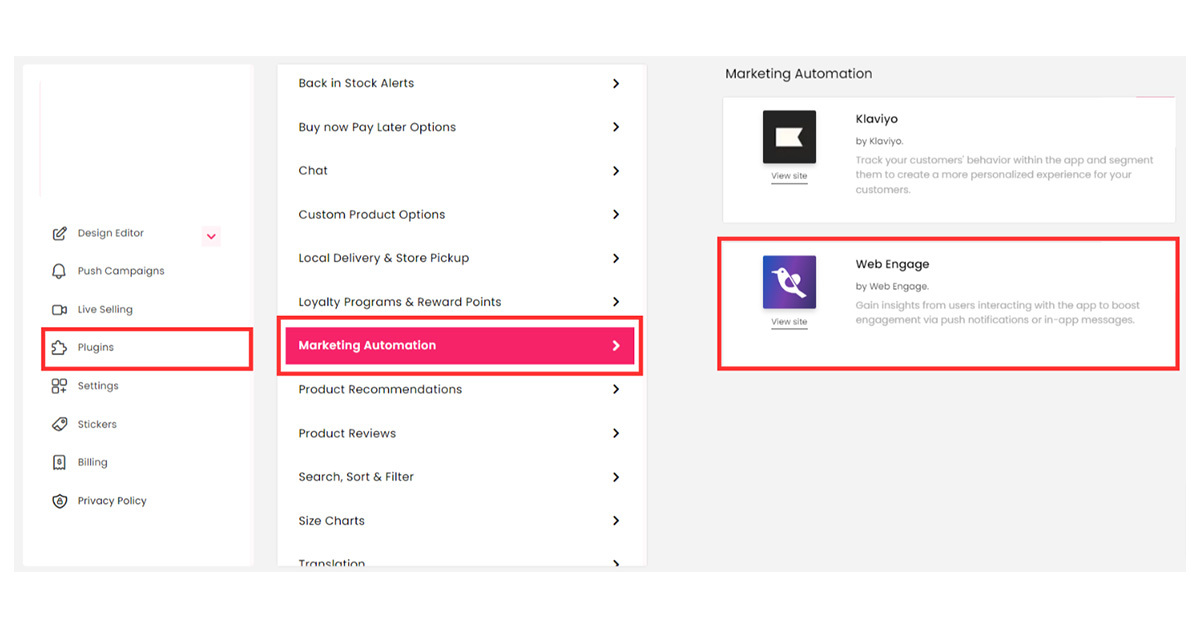Click the Push Campaigns bell icon
Image resolution: width=1200 pixels, height=628 pixels.
(59, 271)
